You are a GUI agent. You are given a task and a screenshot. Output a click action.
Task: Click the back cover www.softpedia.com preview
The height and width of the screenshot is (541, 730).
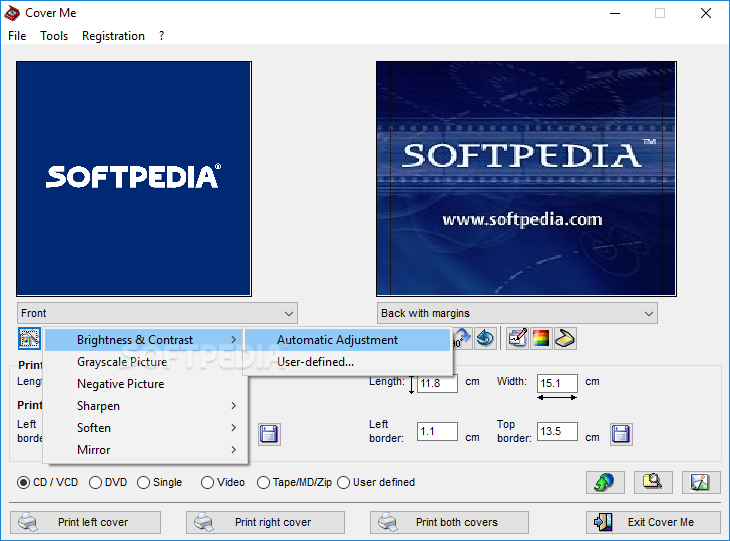[526, 179]
